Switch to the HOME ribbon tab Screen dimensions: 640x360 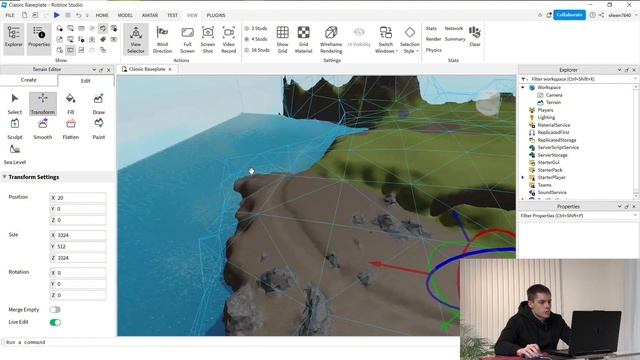pyautogui.click(x=102, y=15)
